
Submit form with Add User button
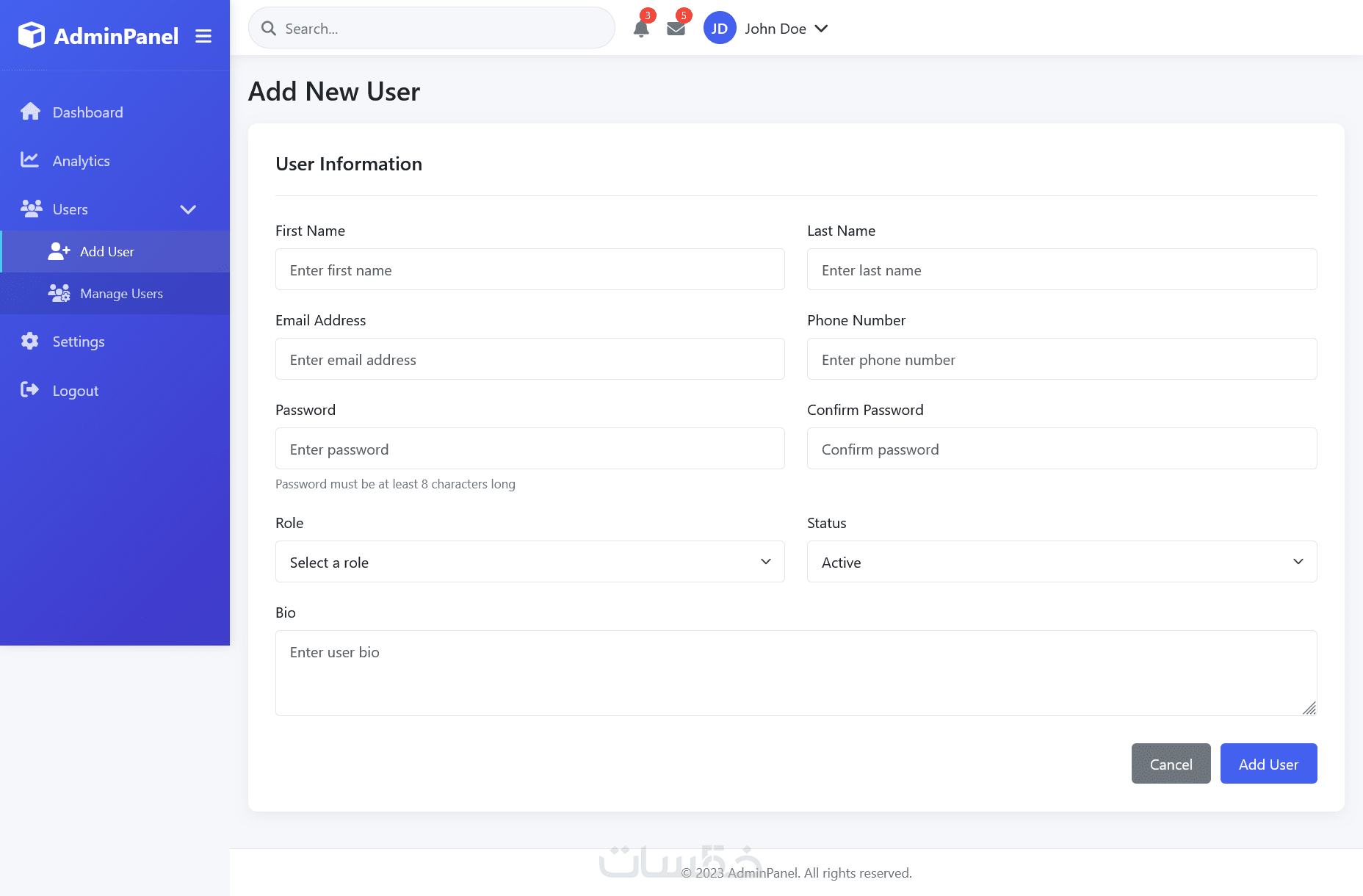(x=1268, y=764)
